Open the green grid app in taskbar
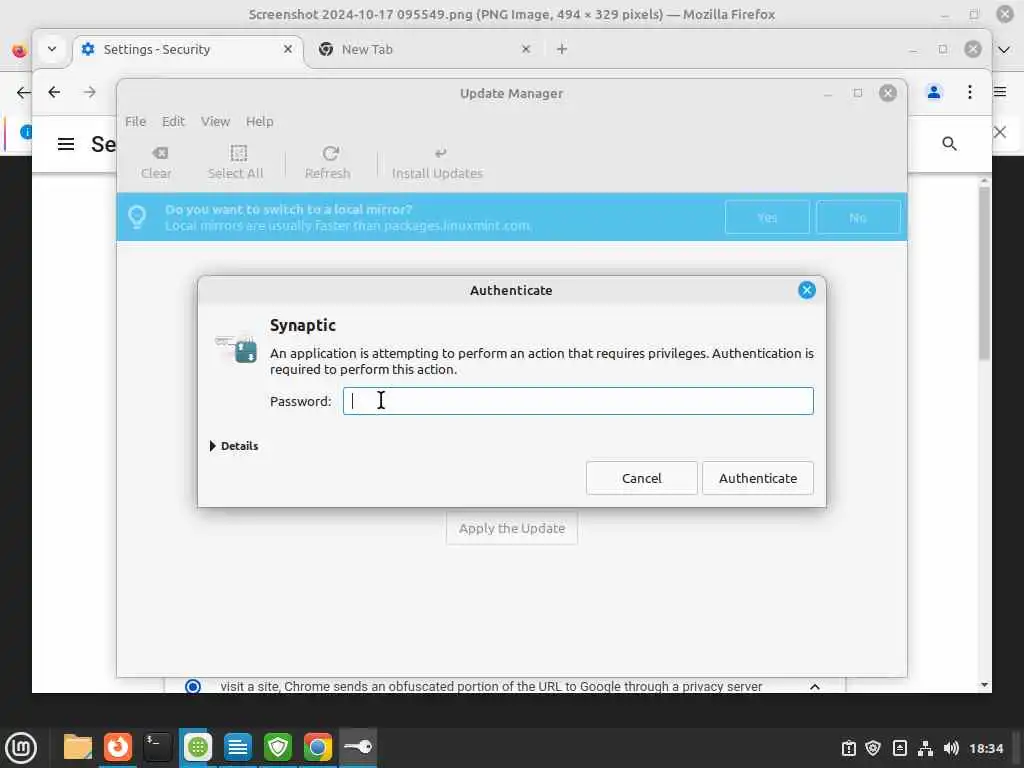 point(197,747)
